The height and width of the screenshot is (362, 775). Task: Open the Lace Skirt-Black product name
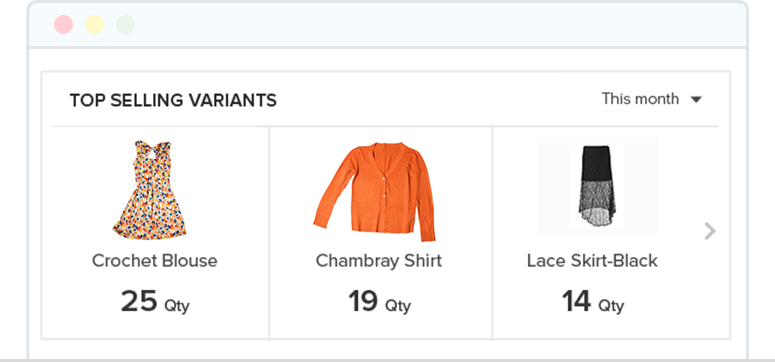tap(592, 261)
